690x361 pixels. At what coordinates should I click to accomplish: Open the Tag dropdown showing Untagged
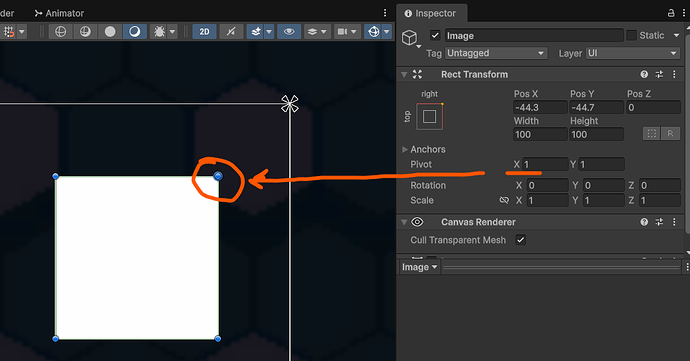pos(496,53)
